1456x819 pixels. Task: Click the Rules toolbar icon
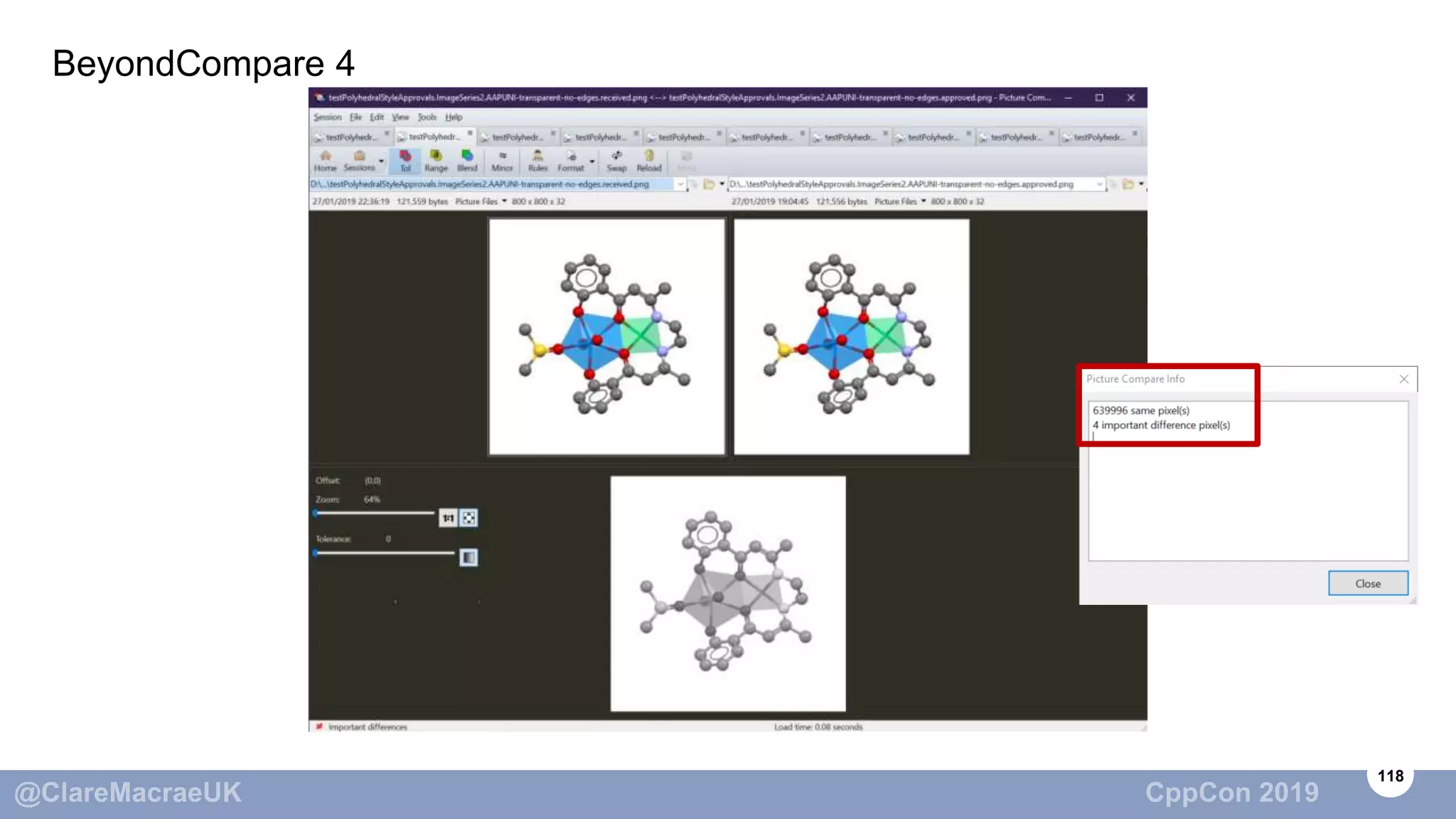(x=537, y=161)
